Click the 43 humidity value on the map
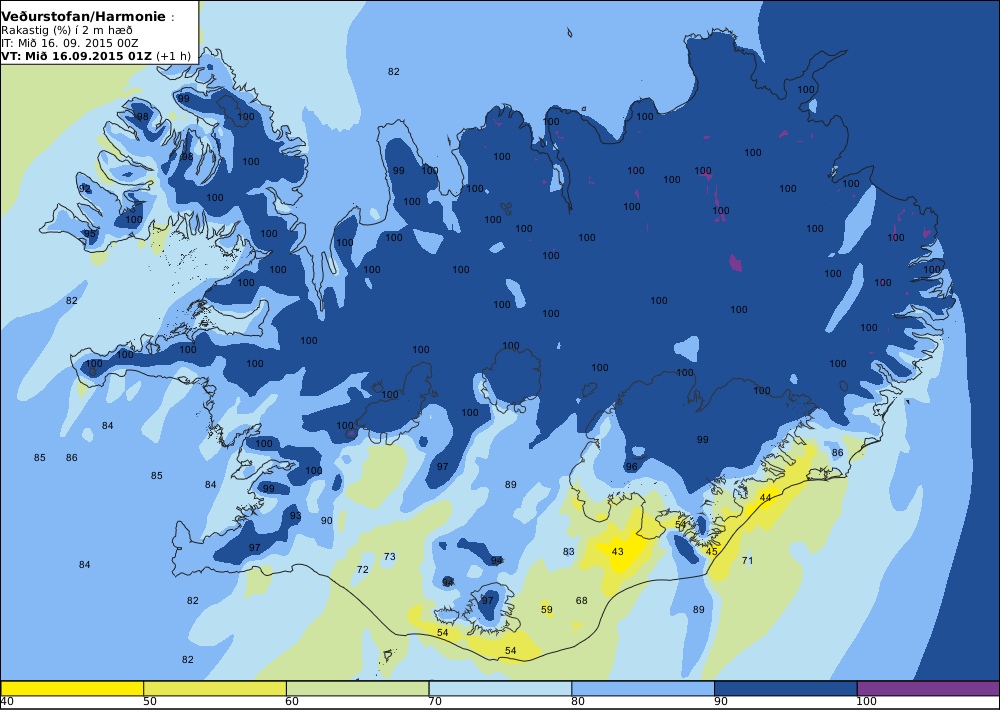This screenshot has width=1000, height=710. point(617,551)
